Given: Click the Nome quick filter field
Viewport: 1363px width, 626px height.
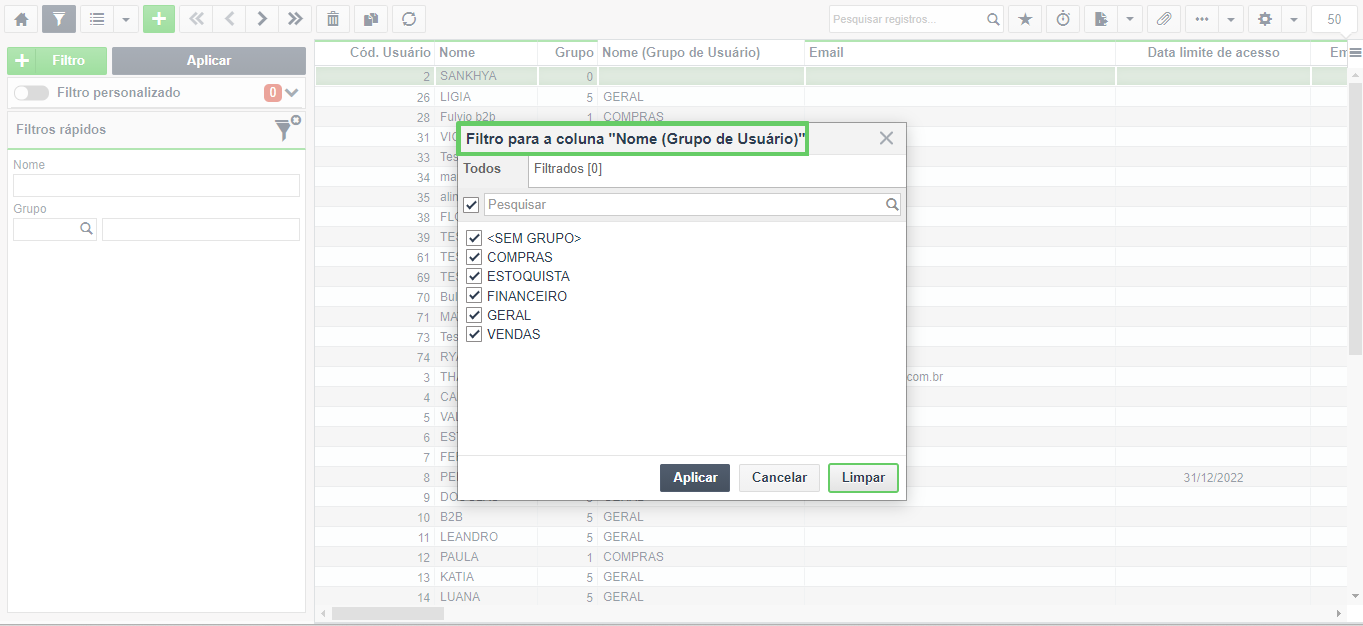Looking at the screenshot, I should tap(156, 185).
